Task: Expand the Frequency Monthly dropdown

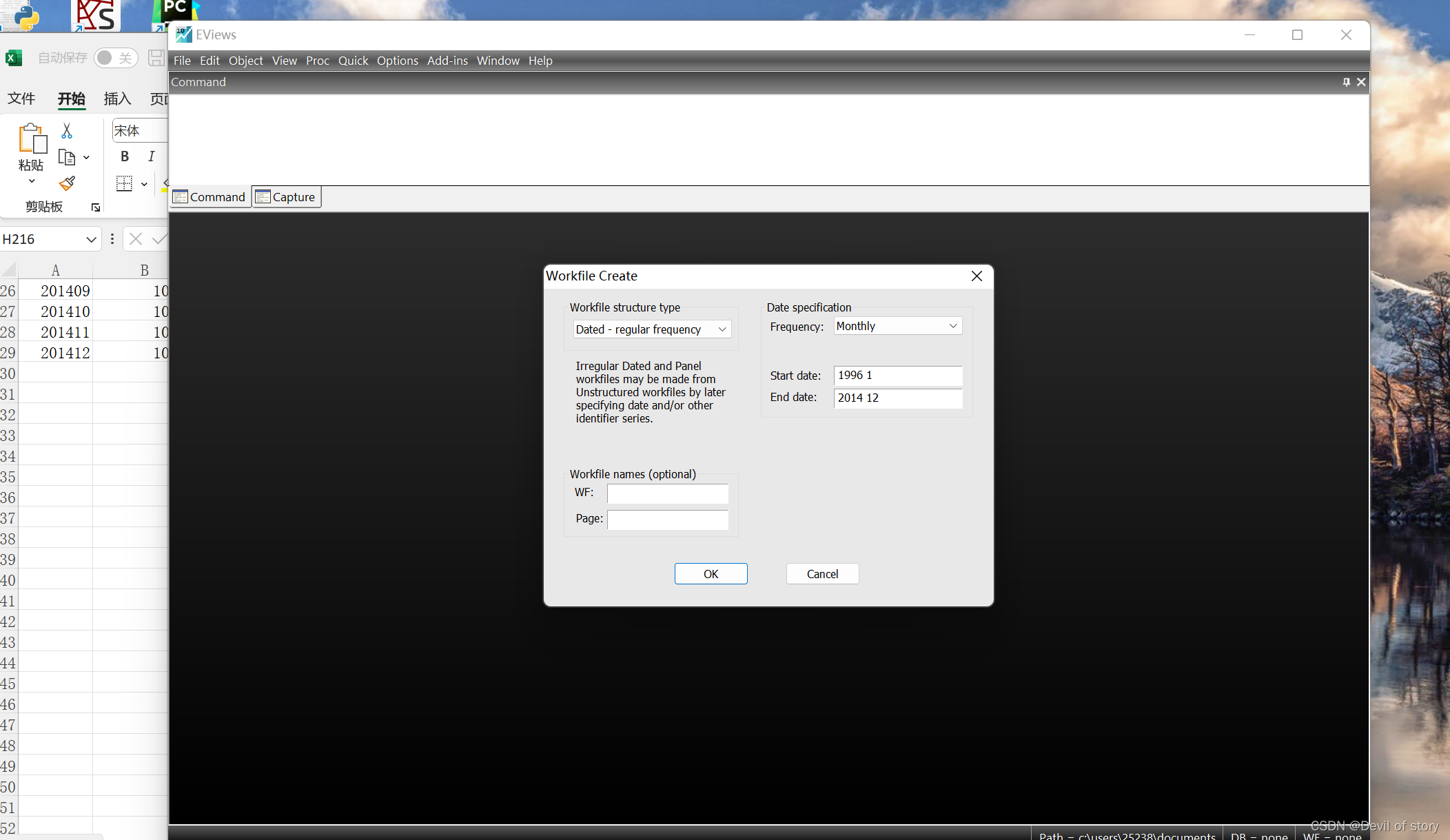Action: (897, 326)
